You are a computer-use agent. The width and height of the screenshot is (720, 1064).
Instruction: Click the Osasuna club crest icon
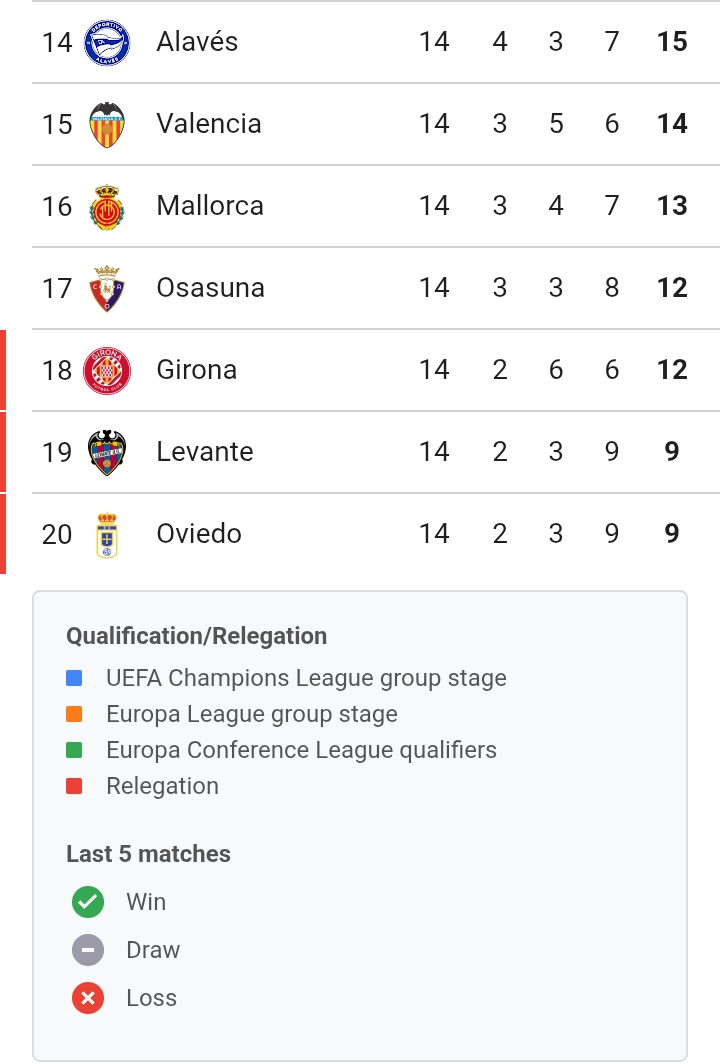106,288
